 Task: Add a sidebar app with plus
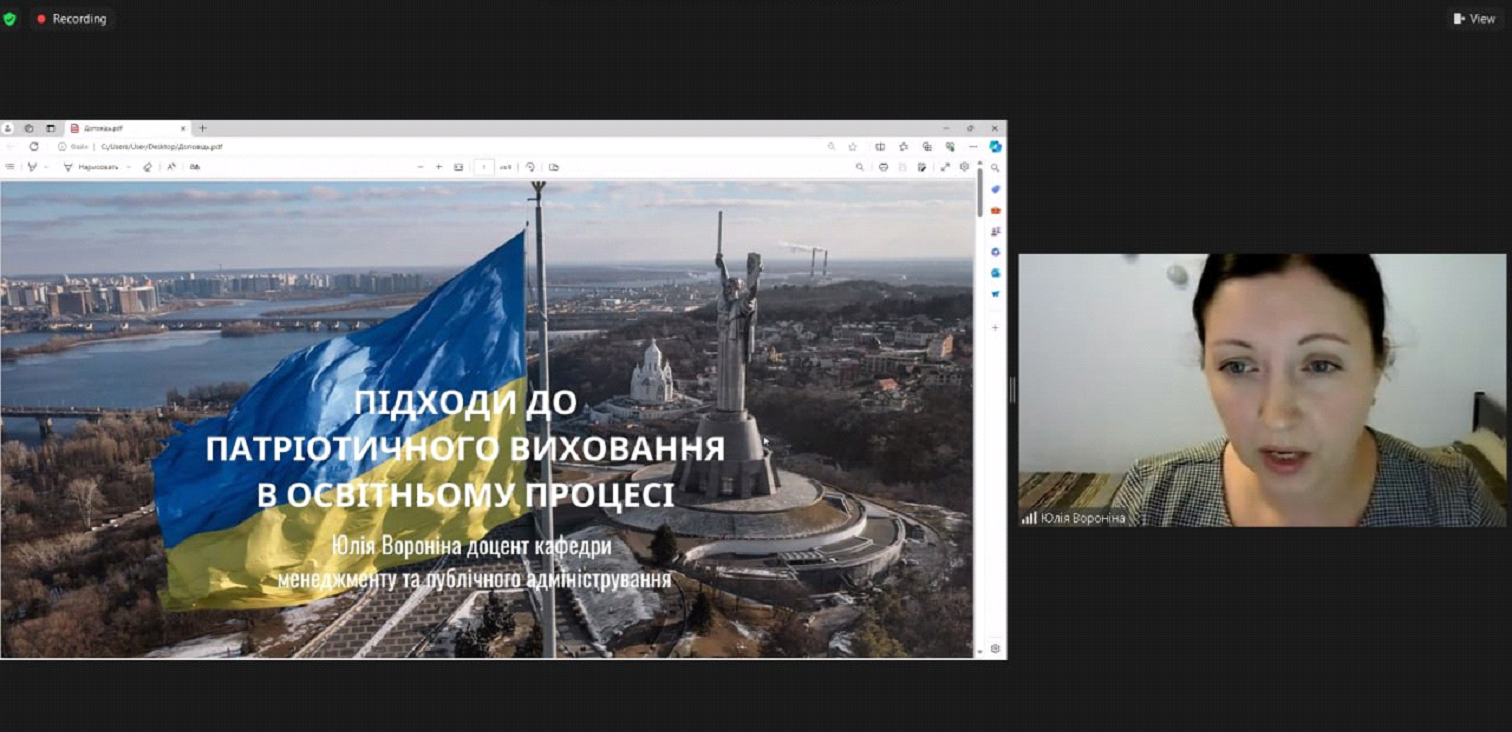(x=995, y=327)
